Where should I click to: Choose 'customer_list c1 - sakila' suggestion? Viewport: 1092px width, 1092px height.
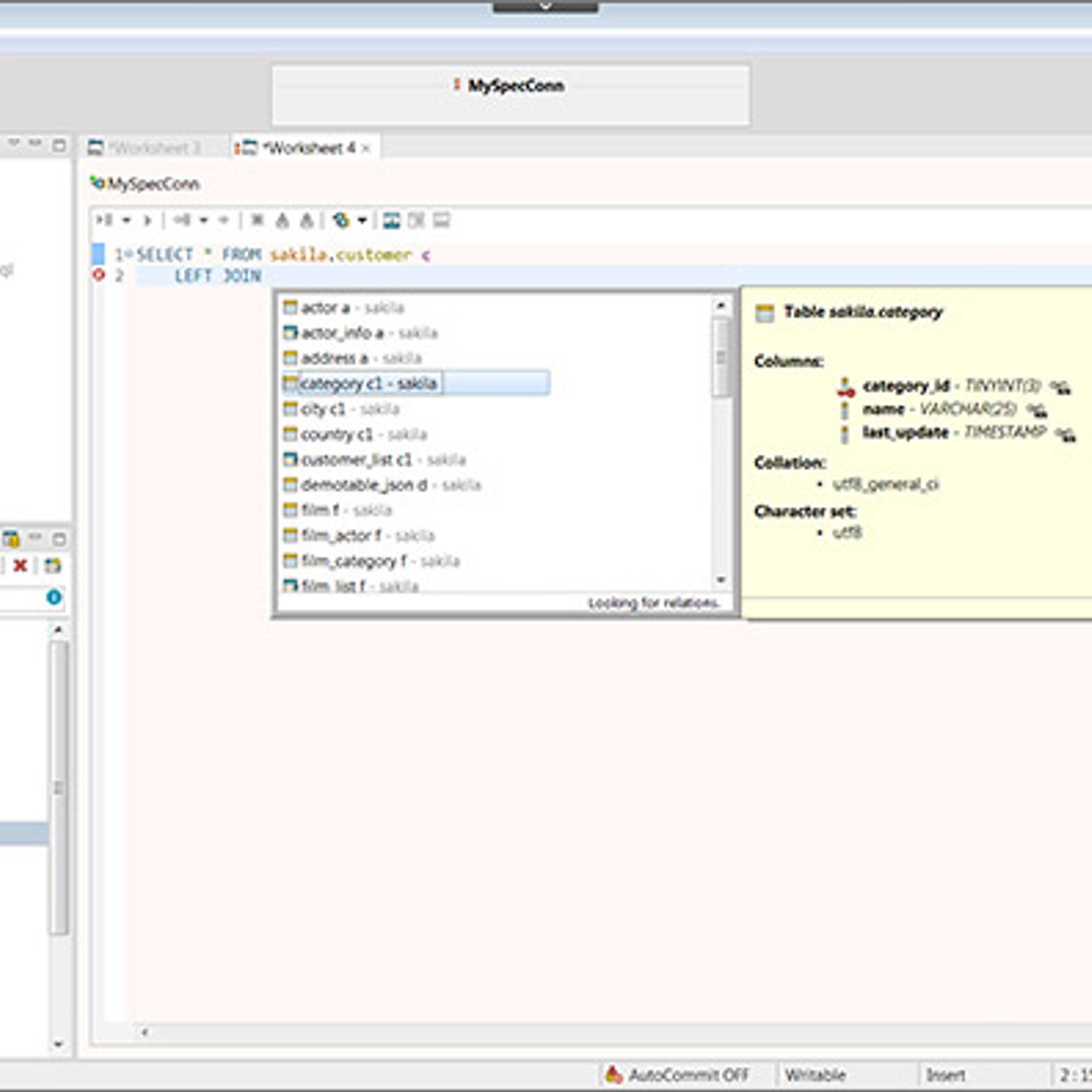click(374, 460)
